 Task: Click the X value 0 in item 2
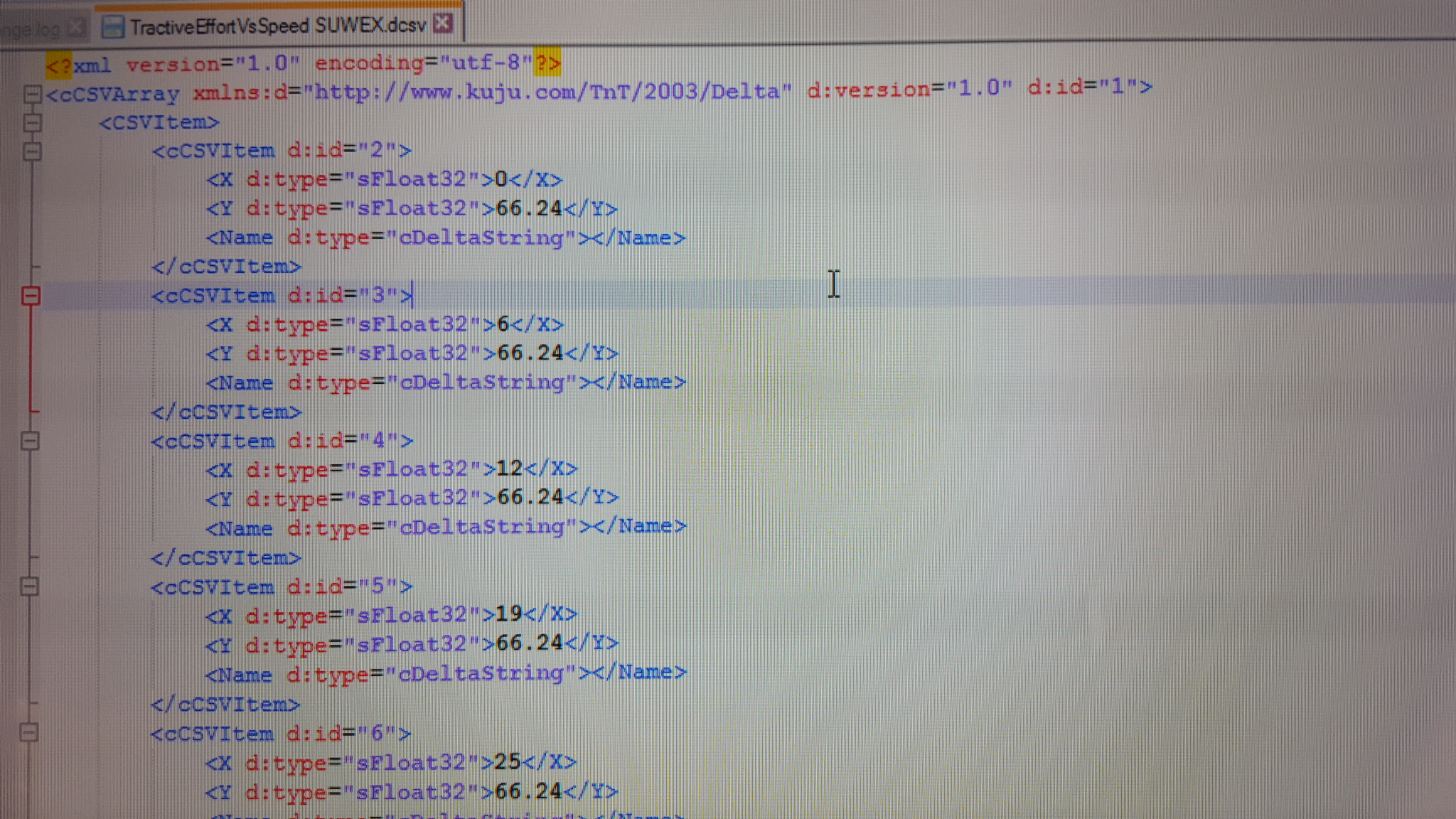500,180
